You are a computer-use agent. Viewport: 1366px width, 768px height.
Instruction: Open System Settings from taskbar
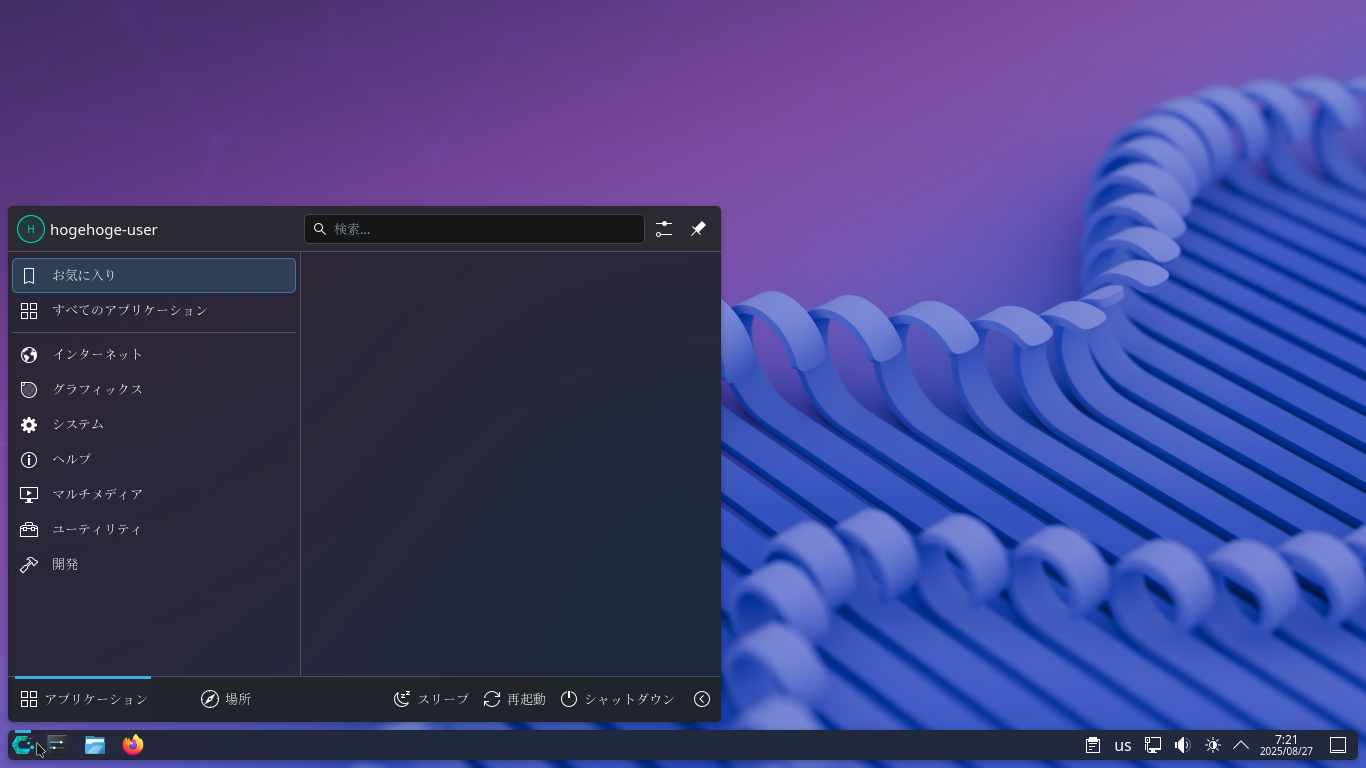pos(57,745)
